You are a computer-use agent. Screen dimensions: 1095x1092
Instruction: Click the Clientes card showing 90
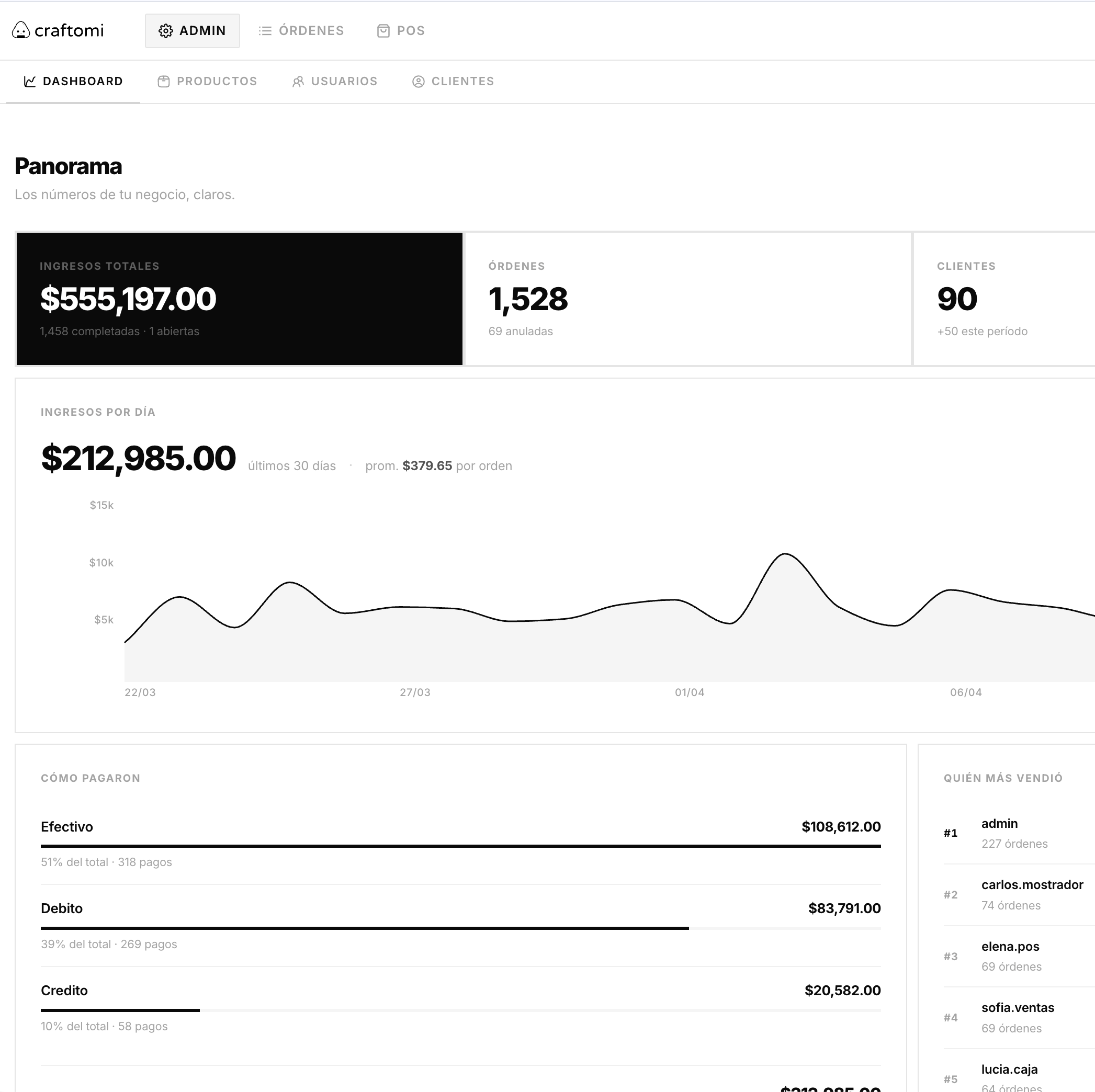(x=1004, y=299)
